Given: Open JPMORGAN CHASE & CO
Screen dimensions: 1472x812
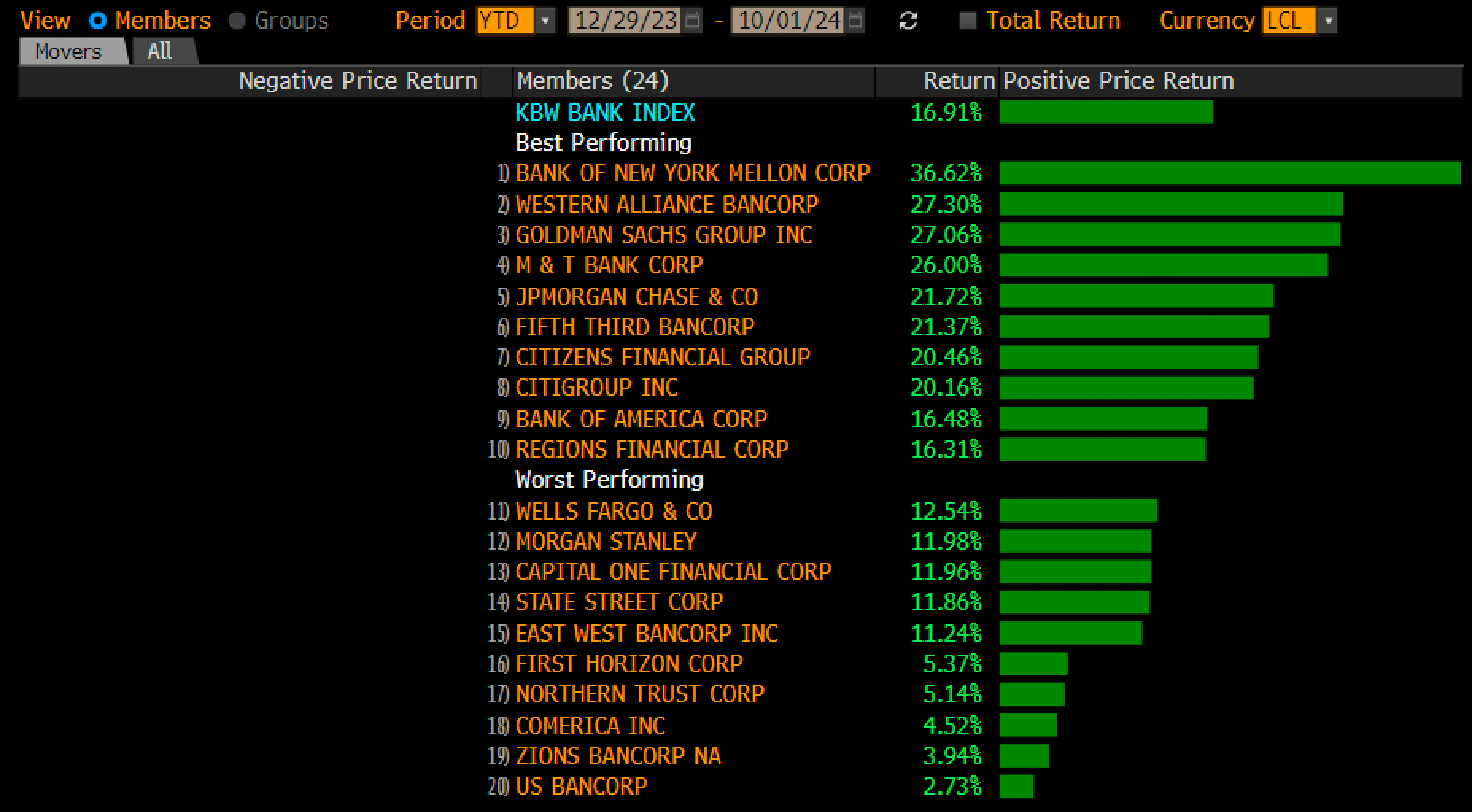Looking at the screenshot, I should pos(637,297).
